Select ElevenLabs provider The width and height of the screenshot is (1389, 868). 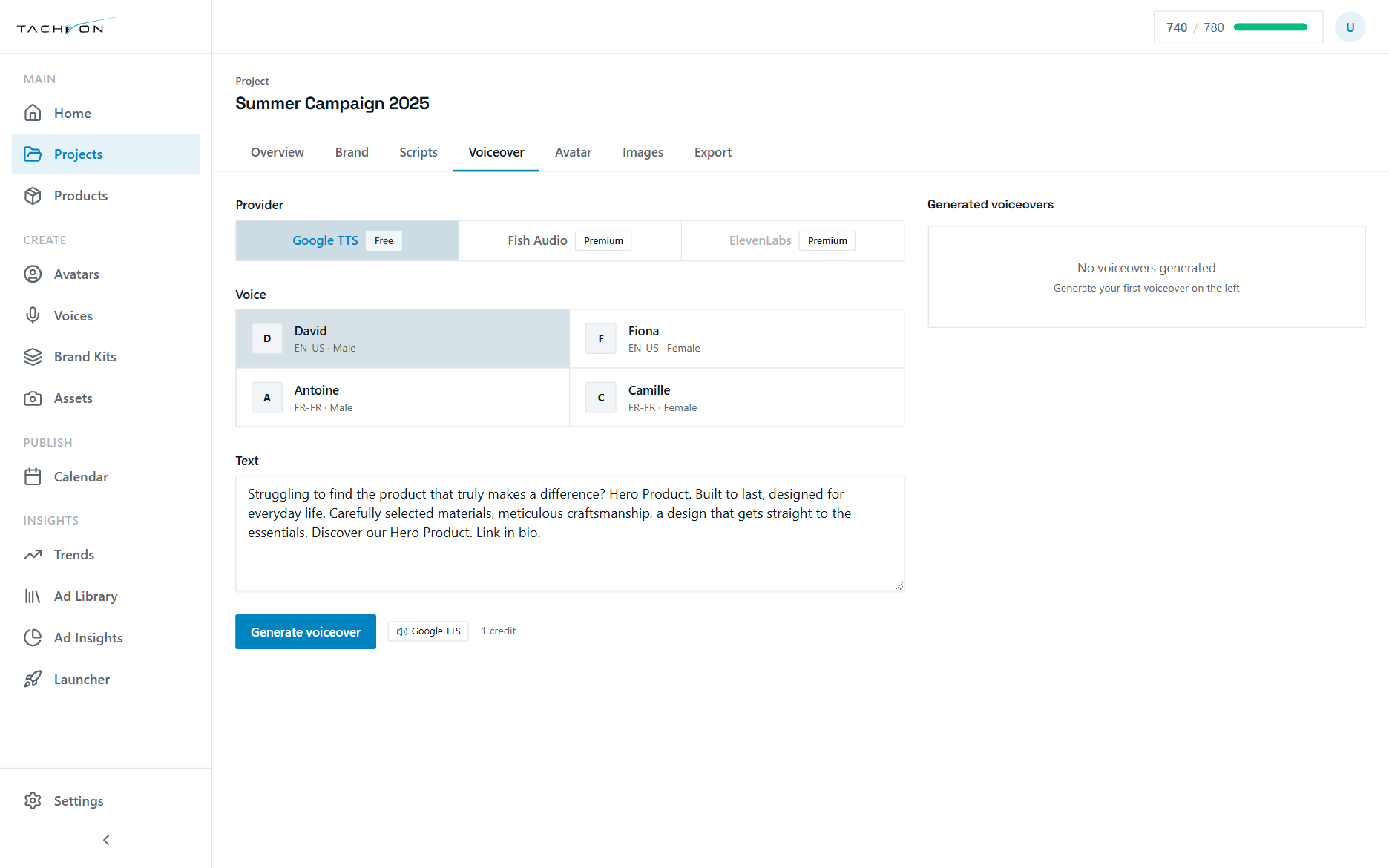(792, 240)
